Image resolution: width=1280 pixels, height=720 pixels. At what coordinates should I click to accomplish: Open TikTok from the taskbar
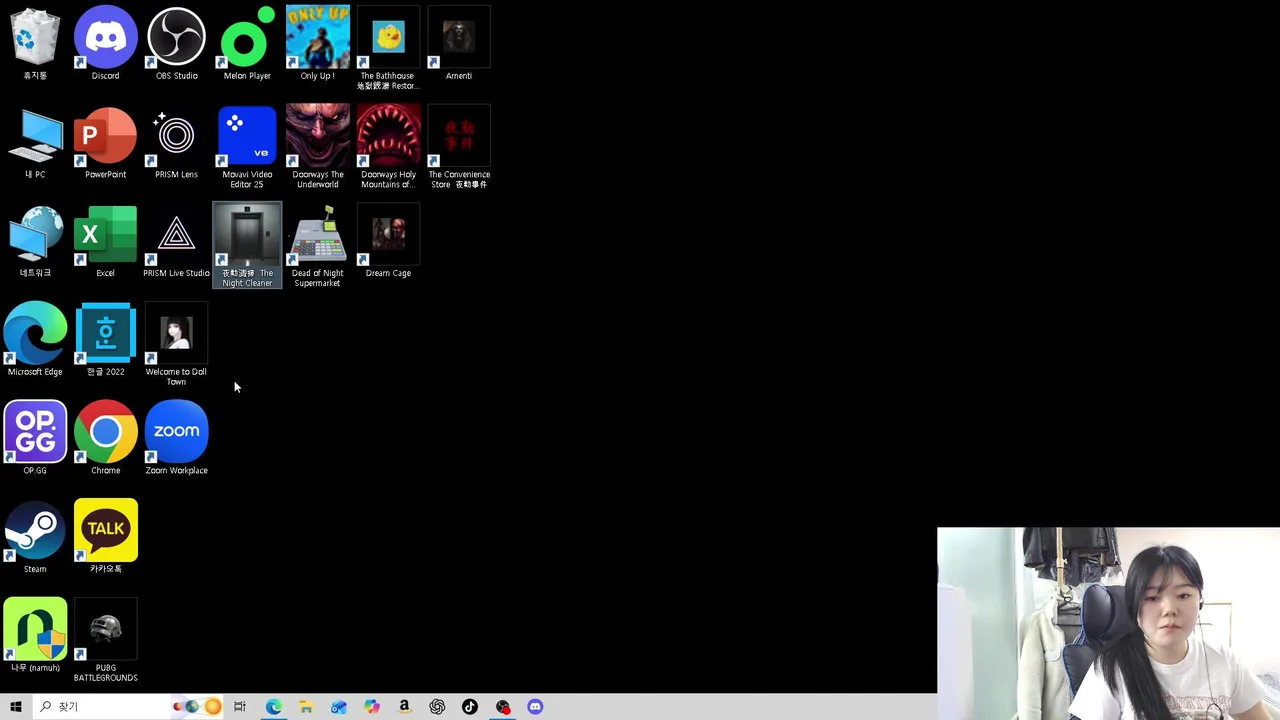coord(470,707)
